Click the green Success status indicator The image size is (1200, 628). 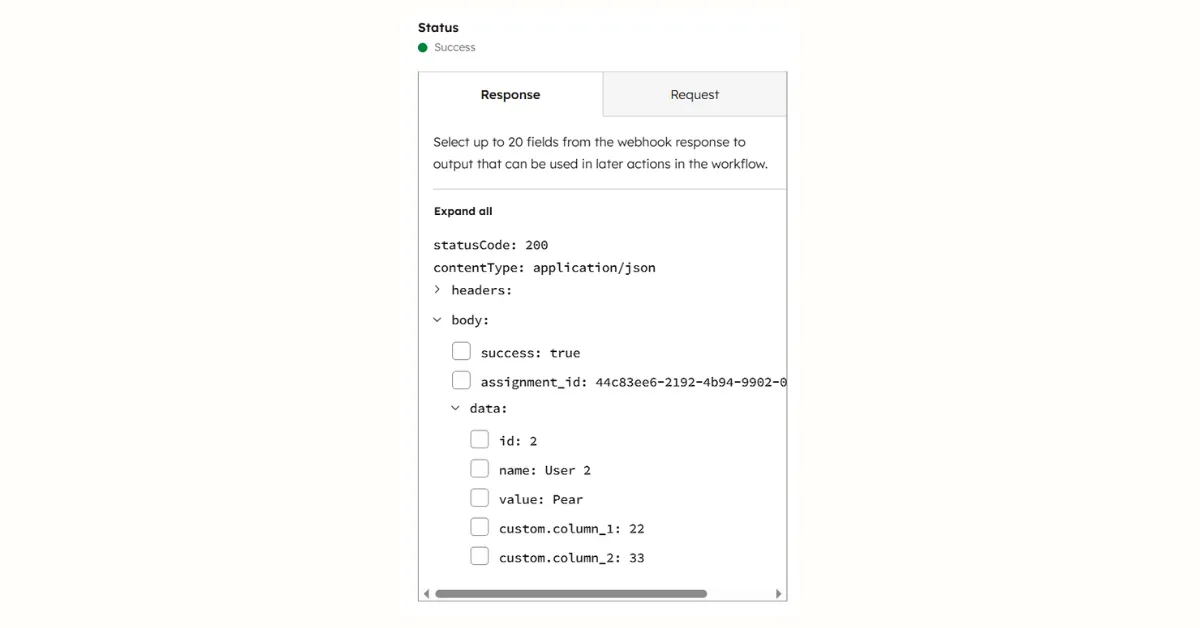pos(420,47)
